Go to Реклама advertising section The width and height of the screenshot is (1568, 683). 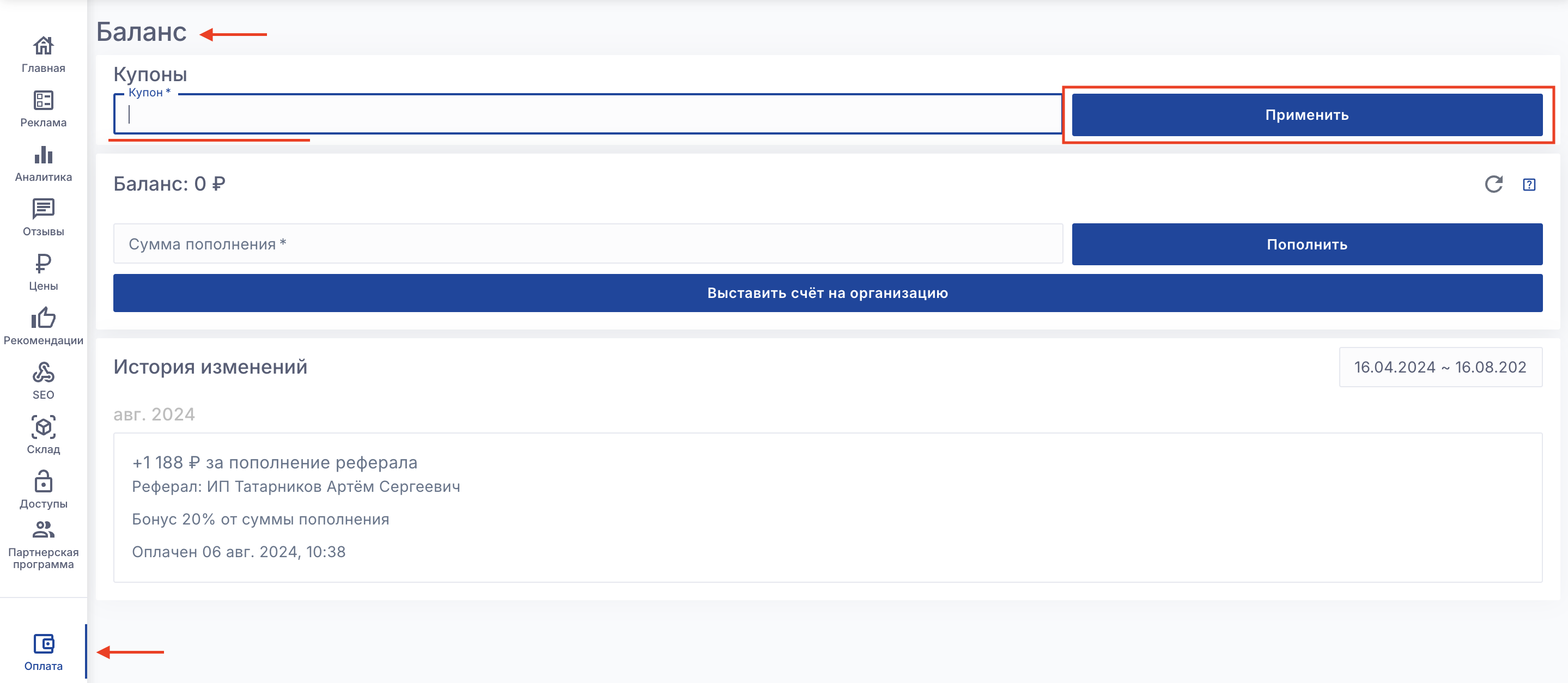43,108
